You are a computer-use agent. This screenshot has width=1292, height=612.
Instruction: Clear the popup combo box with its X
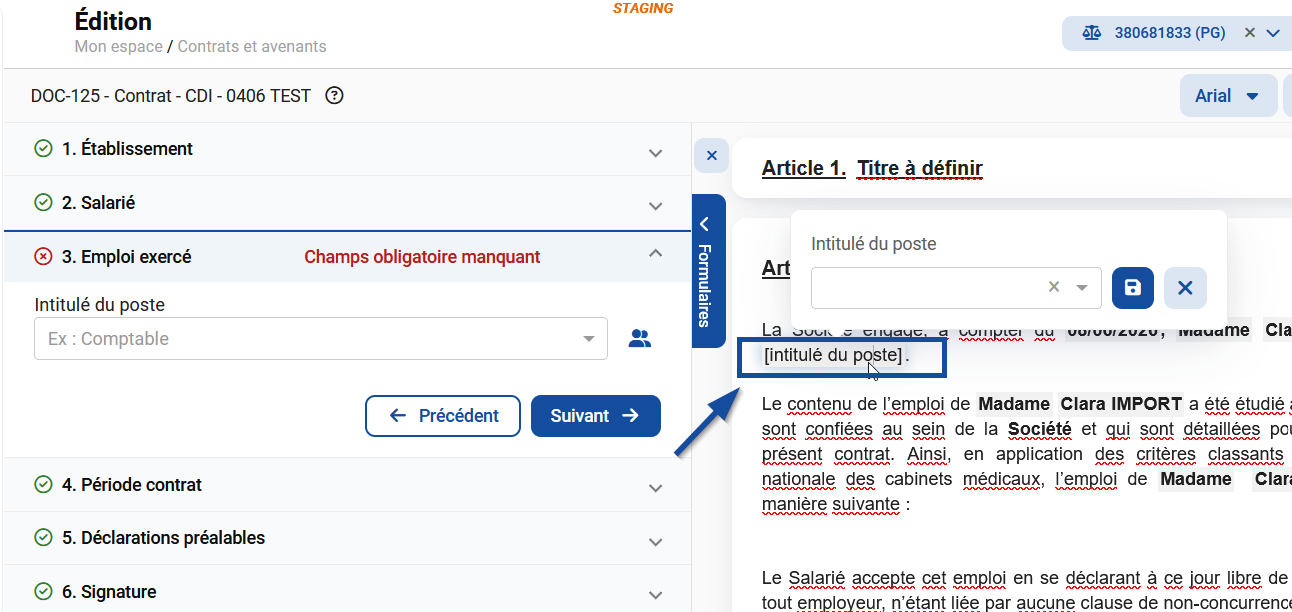tap(1053, 287)
